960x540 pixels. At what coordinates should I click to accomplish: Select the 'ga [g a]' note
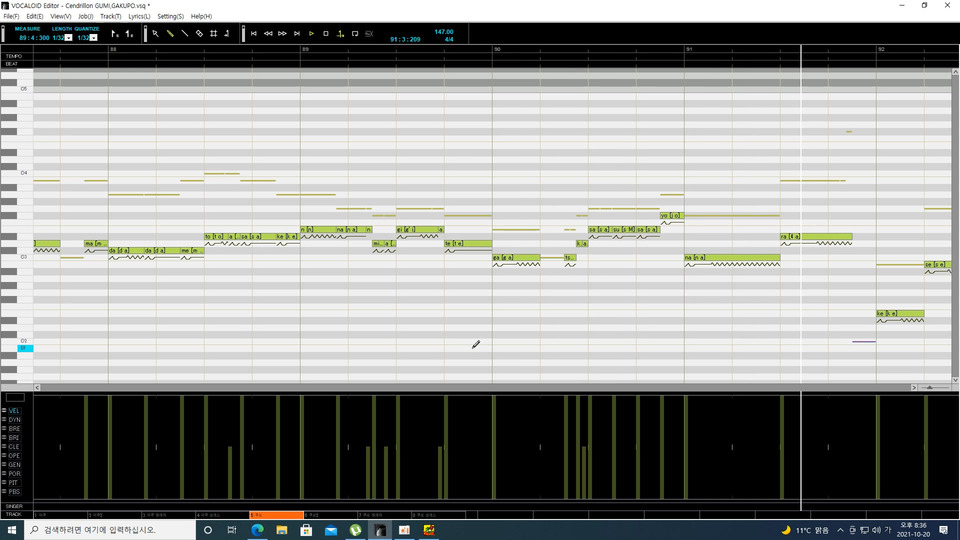coord(516,258)
